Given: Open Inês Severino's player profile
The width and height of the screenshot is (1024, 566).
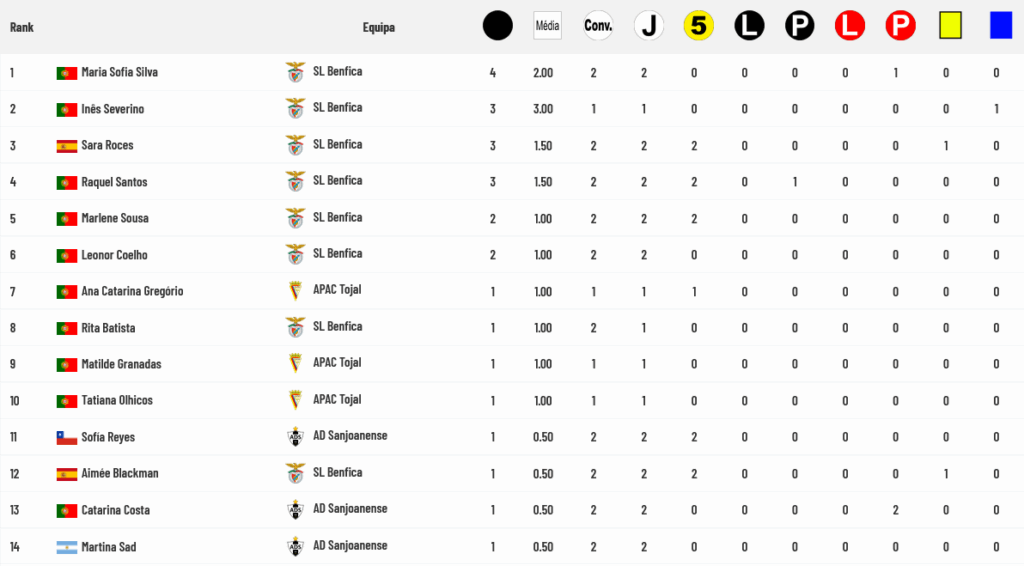Looking at the screenshot, I should click(x=112, y=109).
